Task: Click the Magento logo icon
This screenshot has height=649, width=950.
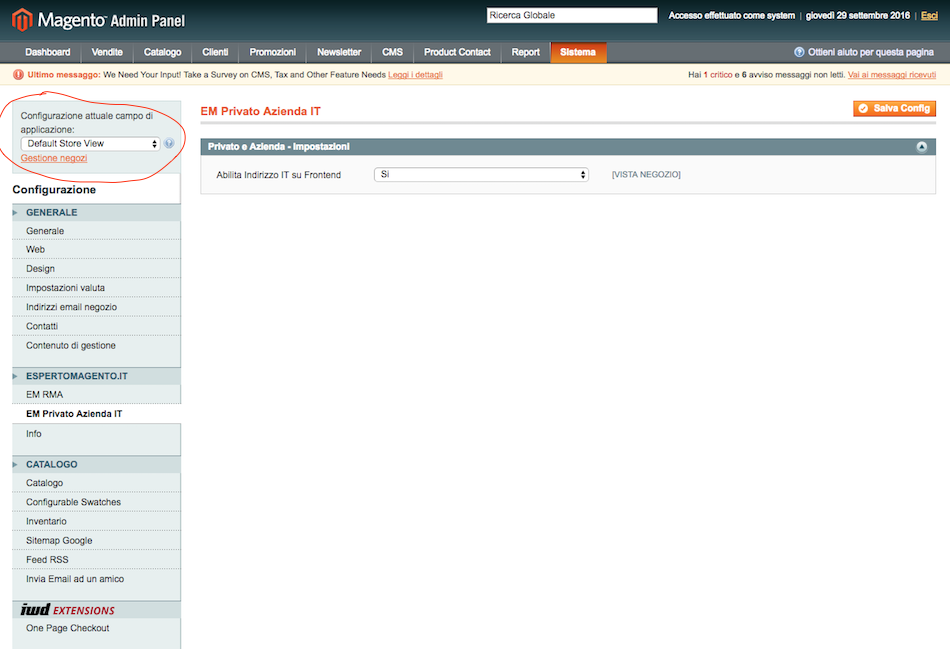Action: tap(22, 20)
